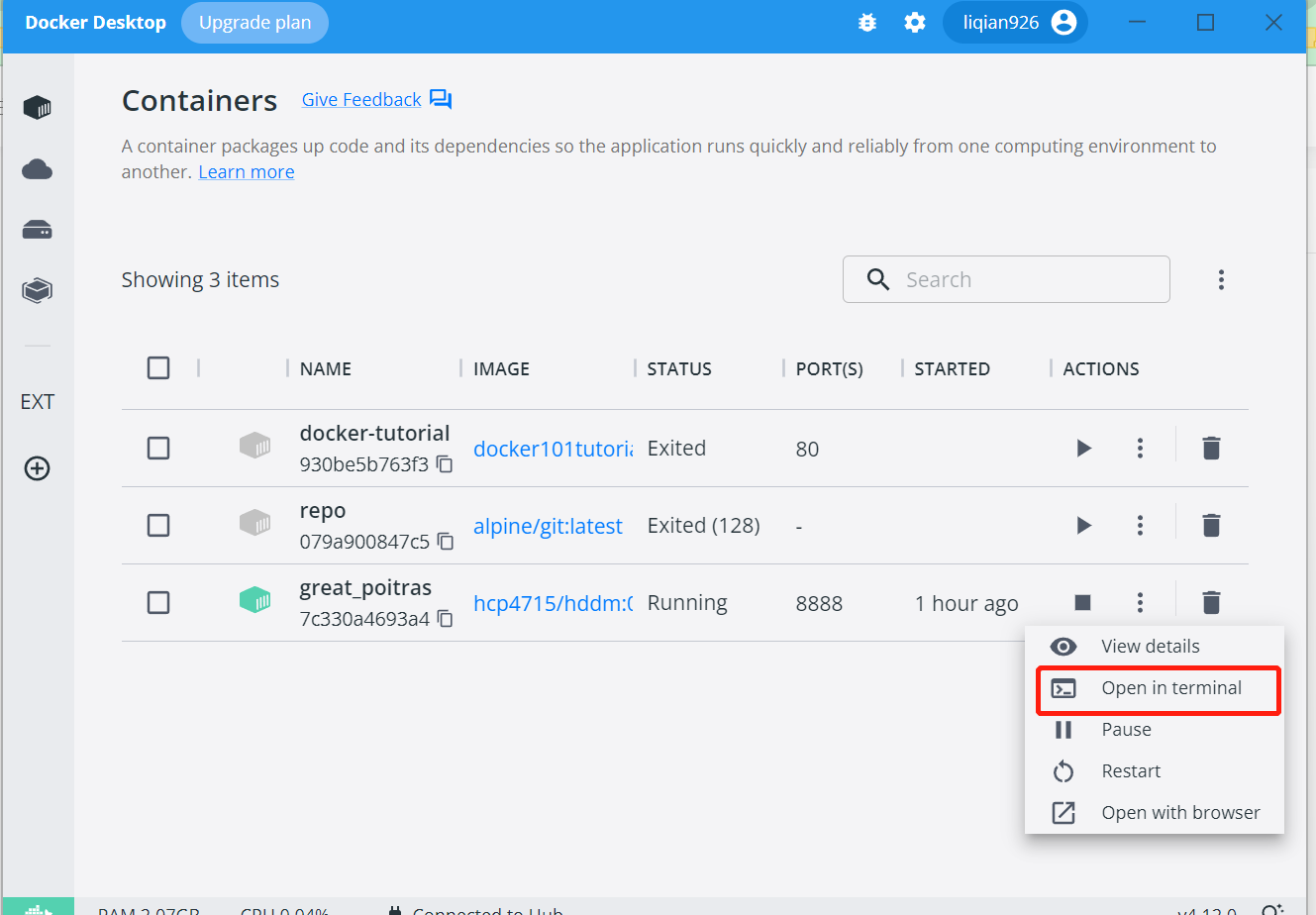This screenshot has height=915, width=1316.
Task: Toggle select-all containers checkbox
Action: pos(158,368)
